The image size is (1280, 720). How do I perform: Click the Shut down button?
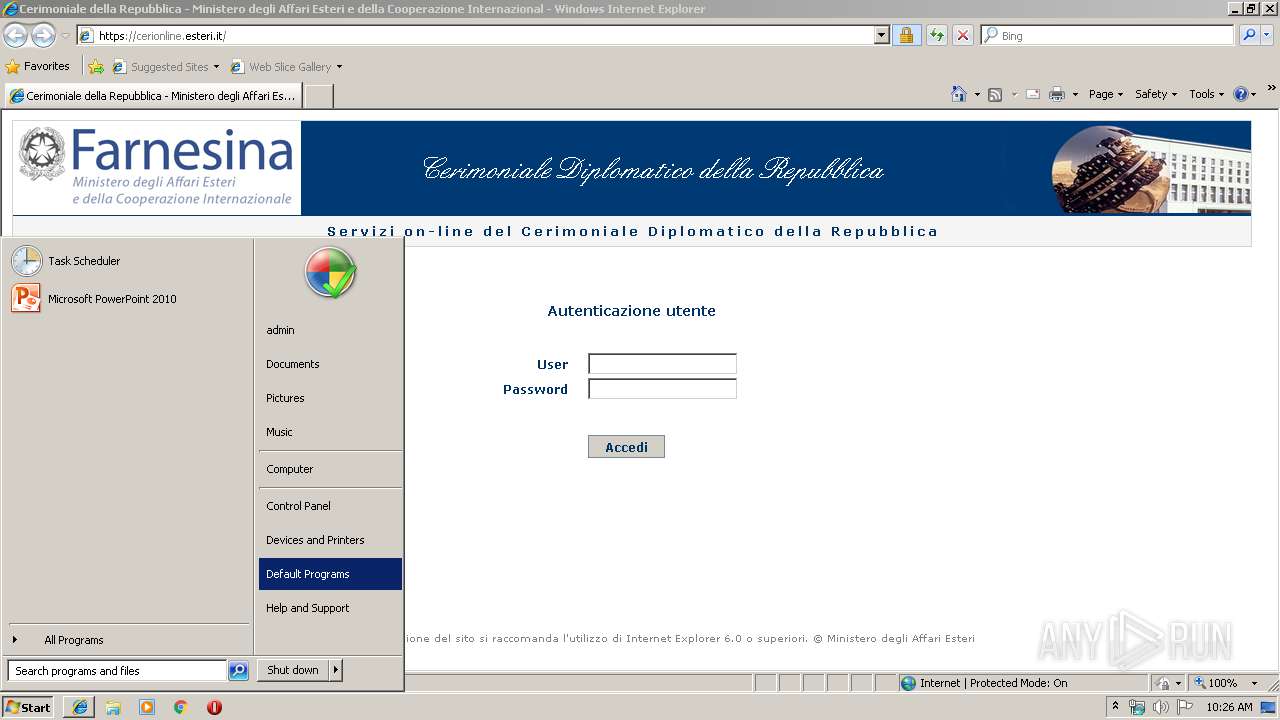[293, 670]
